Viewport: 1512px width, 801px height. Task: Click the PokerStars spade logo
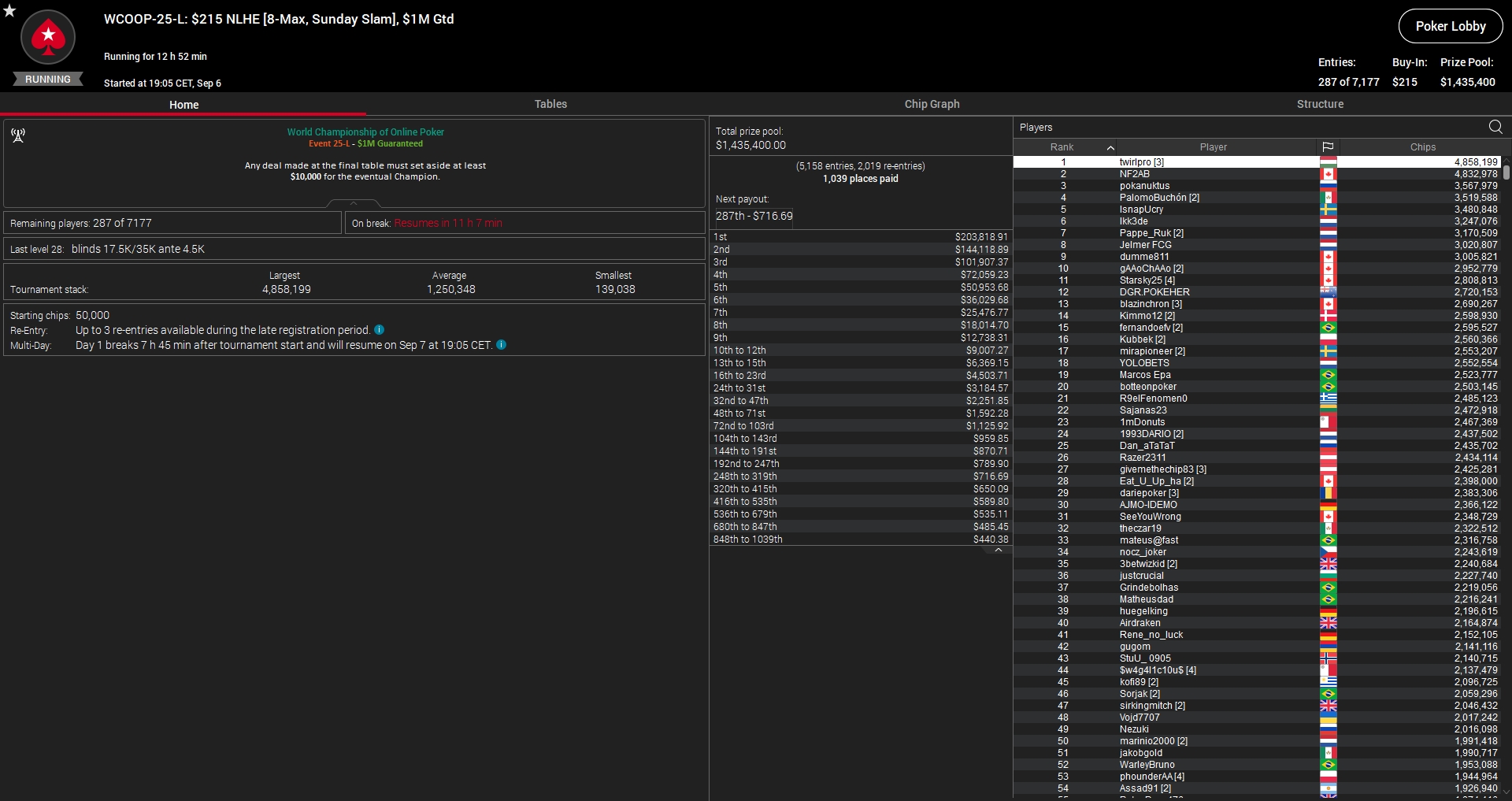(x=48, y=37)
